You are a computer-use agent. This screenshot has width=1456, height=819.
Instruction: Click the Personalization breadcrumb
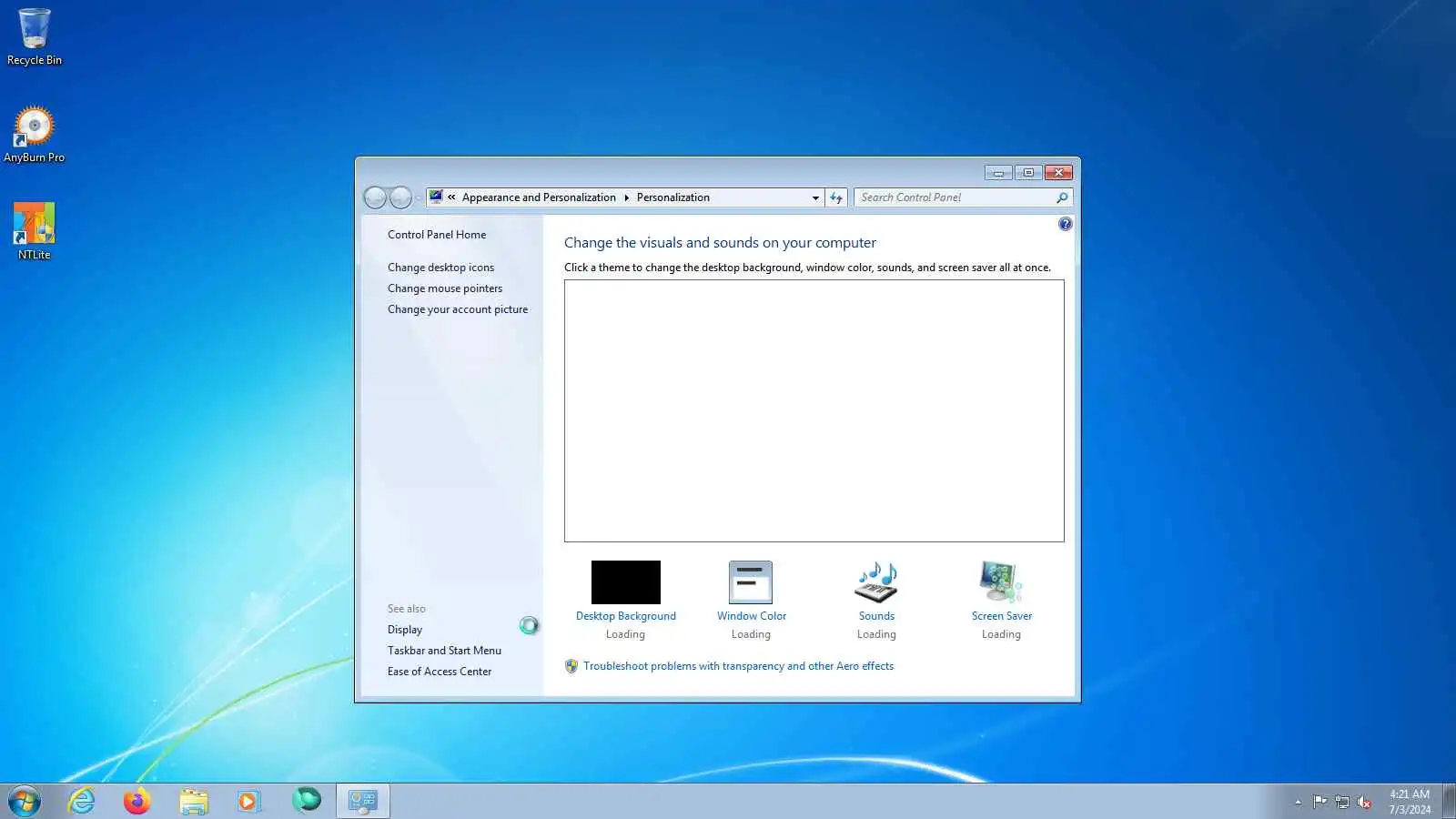(x=673, y=197)
